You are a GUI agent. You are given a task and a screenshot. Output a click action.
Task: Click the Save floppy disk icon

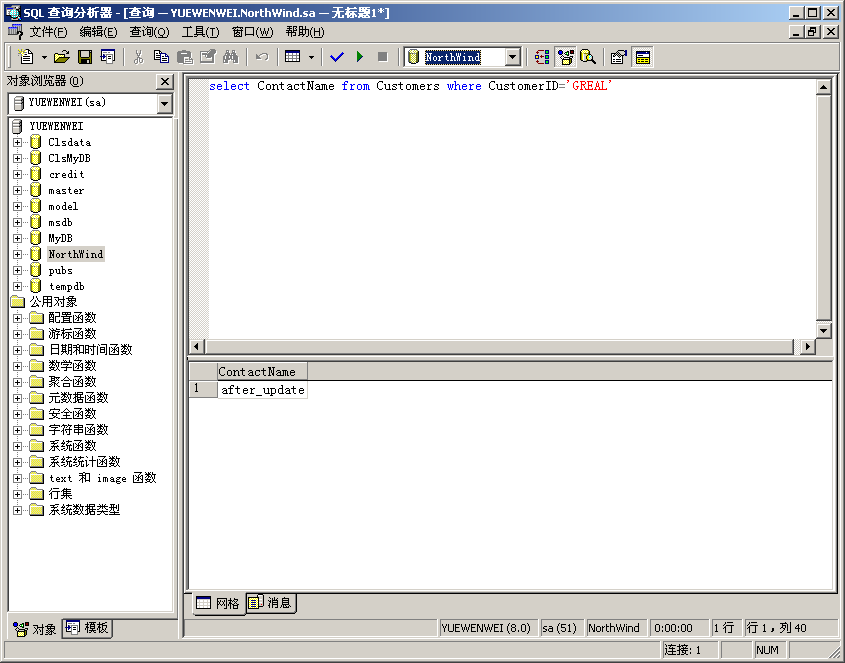click(85, 57)
